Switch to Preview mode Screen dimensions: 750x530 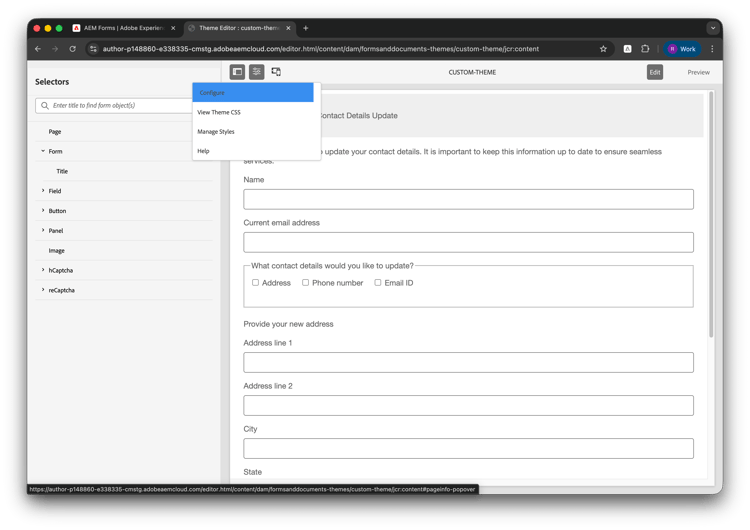click(698, 72)
